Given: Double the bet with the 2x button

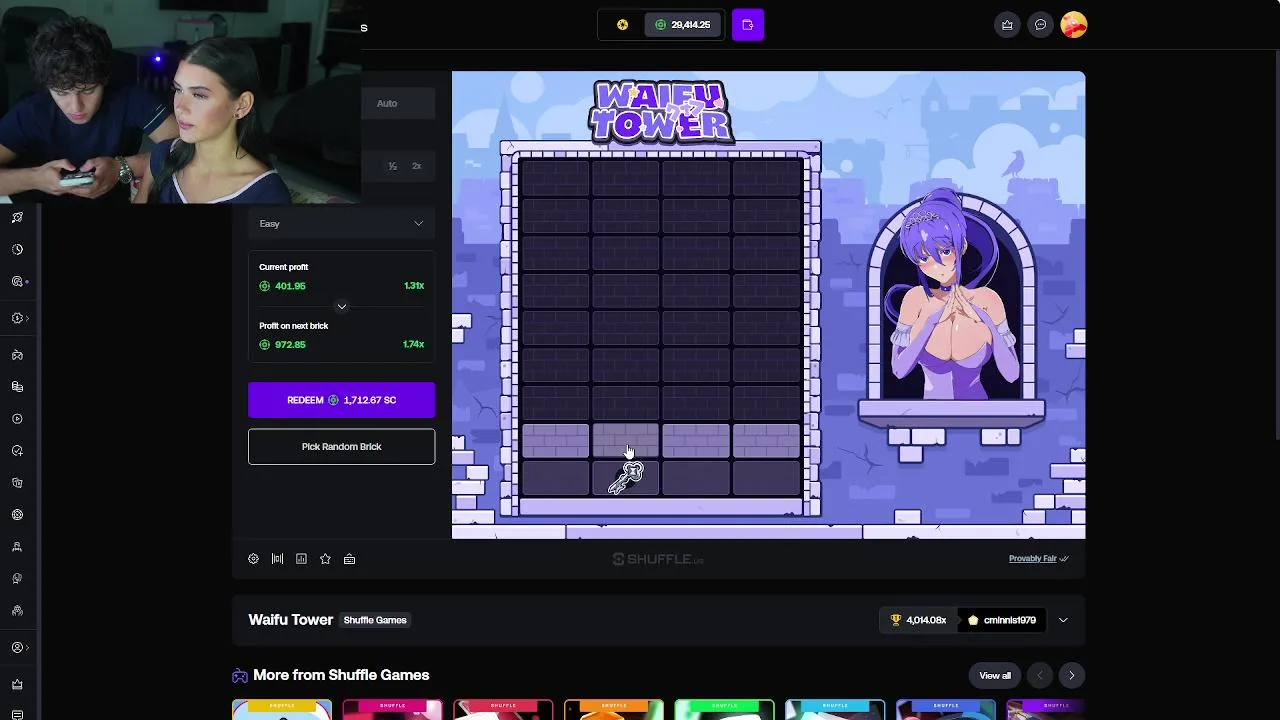Looking at the screenshot, I should point(417,166).
